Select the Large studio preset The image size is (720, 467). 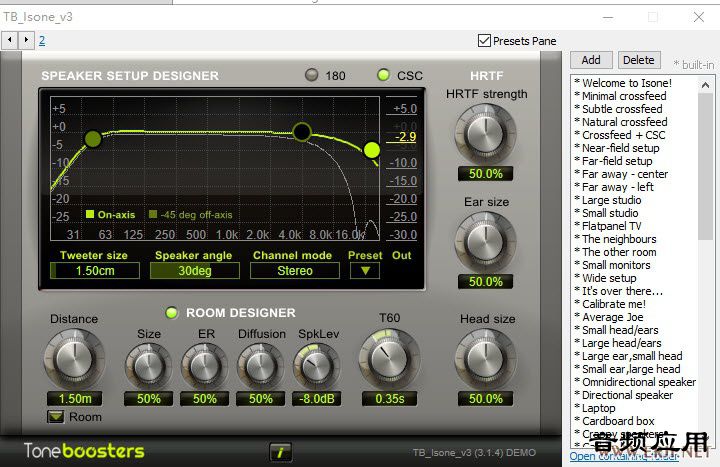608,200
